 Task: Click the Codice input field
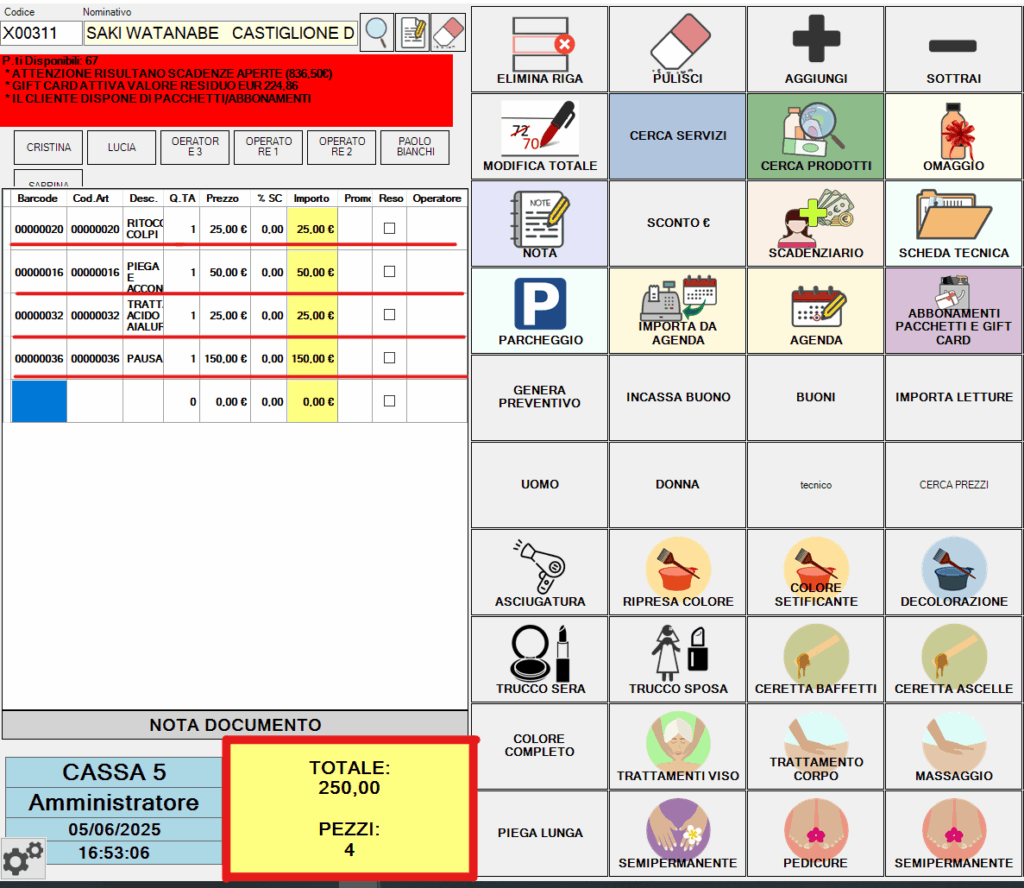41,33
